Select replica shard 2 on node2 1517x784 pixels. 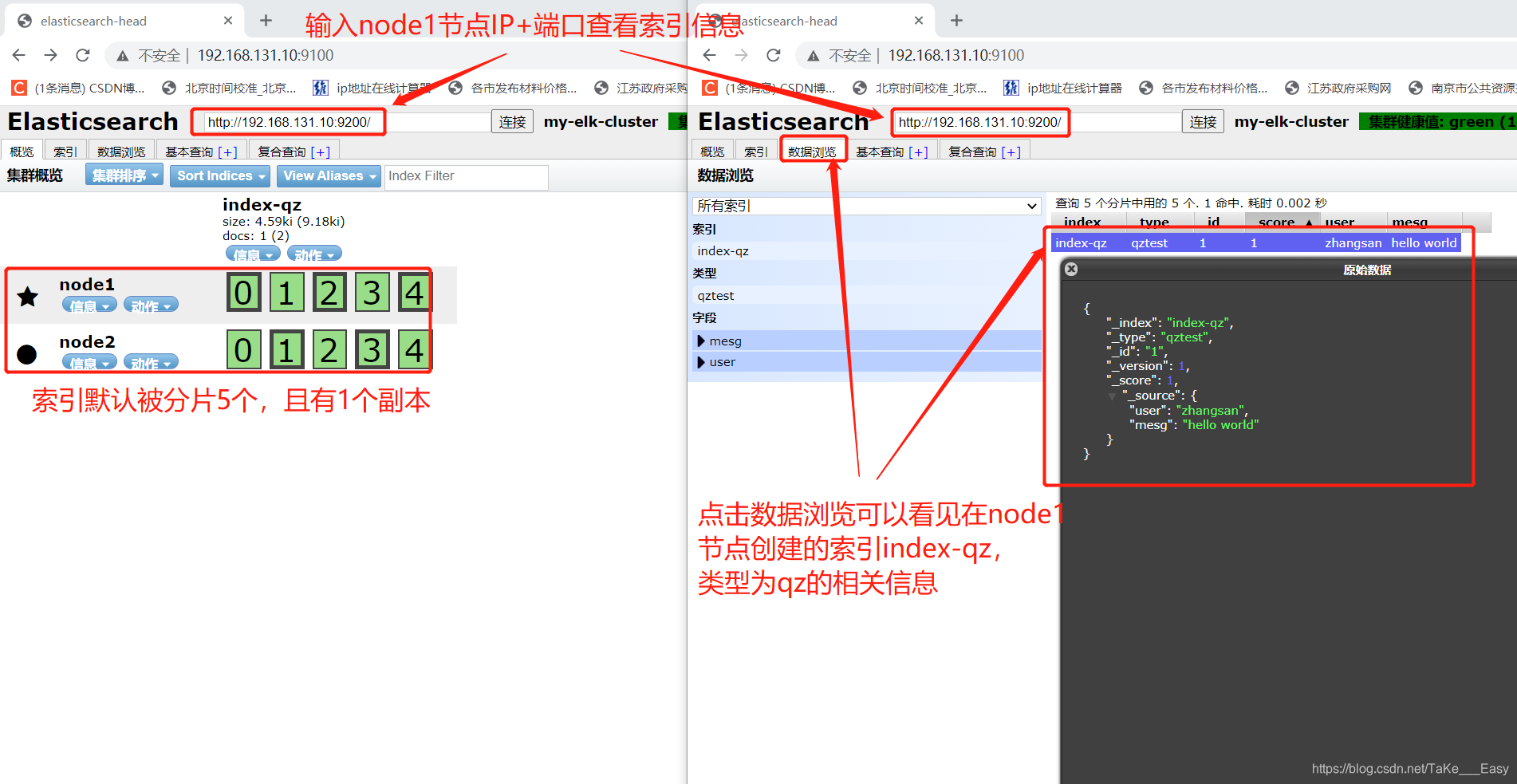(329, 350)
